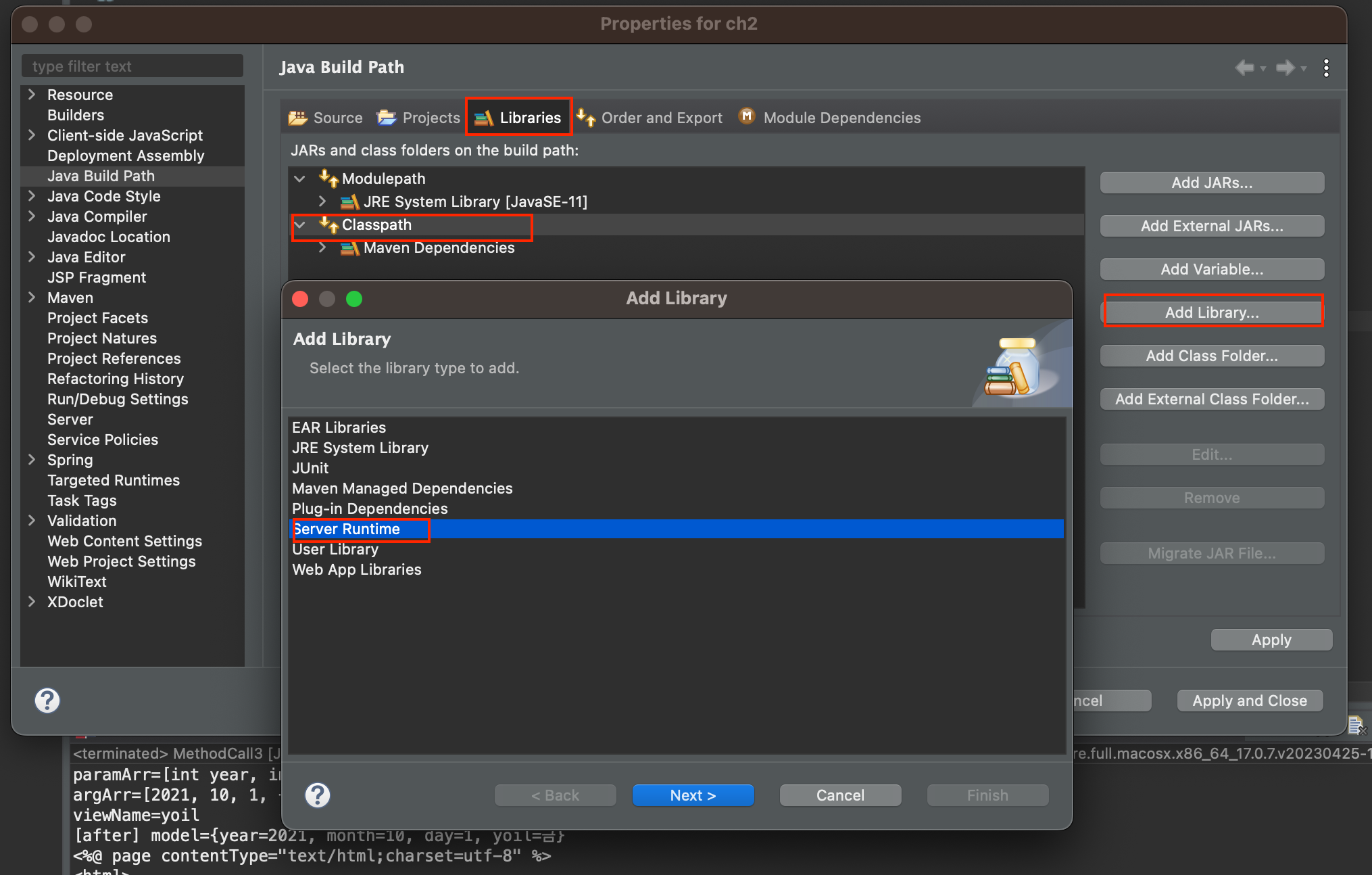Click the JRE System Library icon
Viewport: 1372px width, 875px height.
pos(349,202)
